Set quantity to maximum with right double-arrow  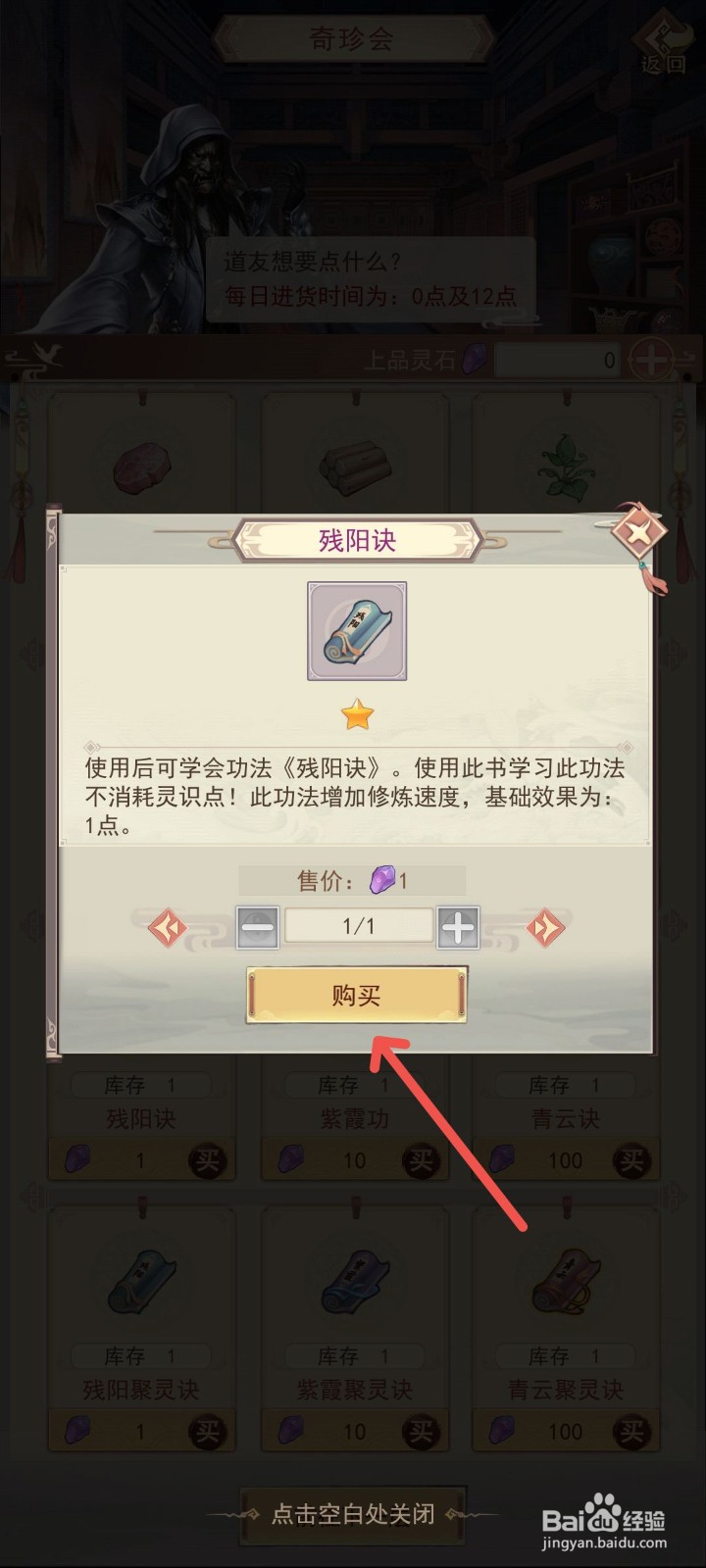[545, 926]
